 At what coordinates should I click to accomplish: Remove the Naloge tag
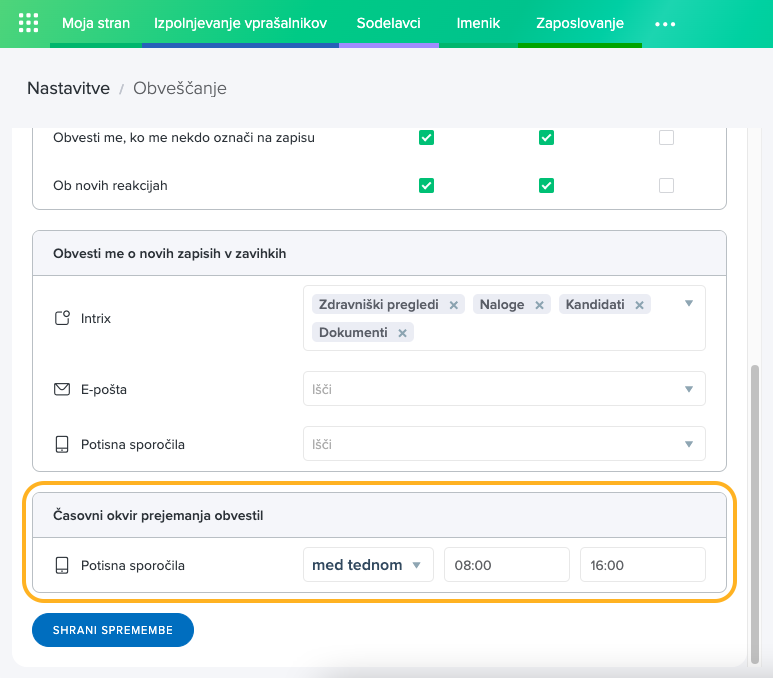click(x=539, y=305)
